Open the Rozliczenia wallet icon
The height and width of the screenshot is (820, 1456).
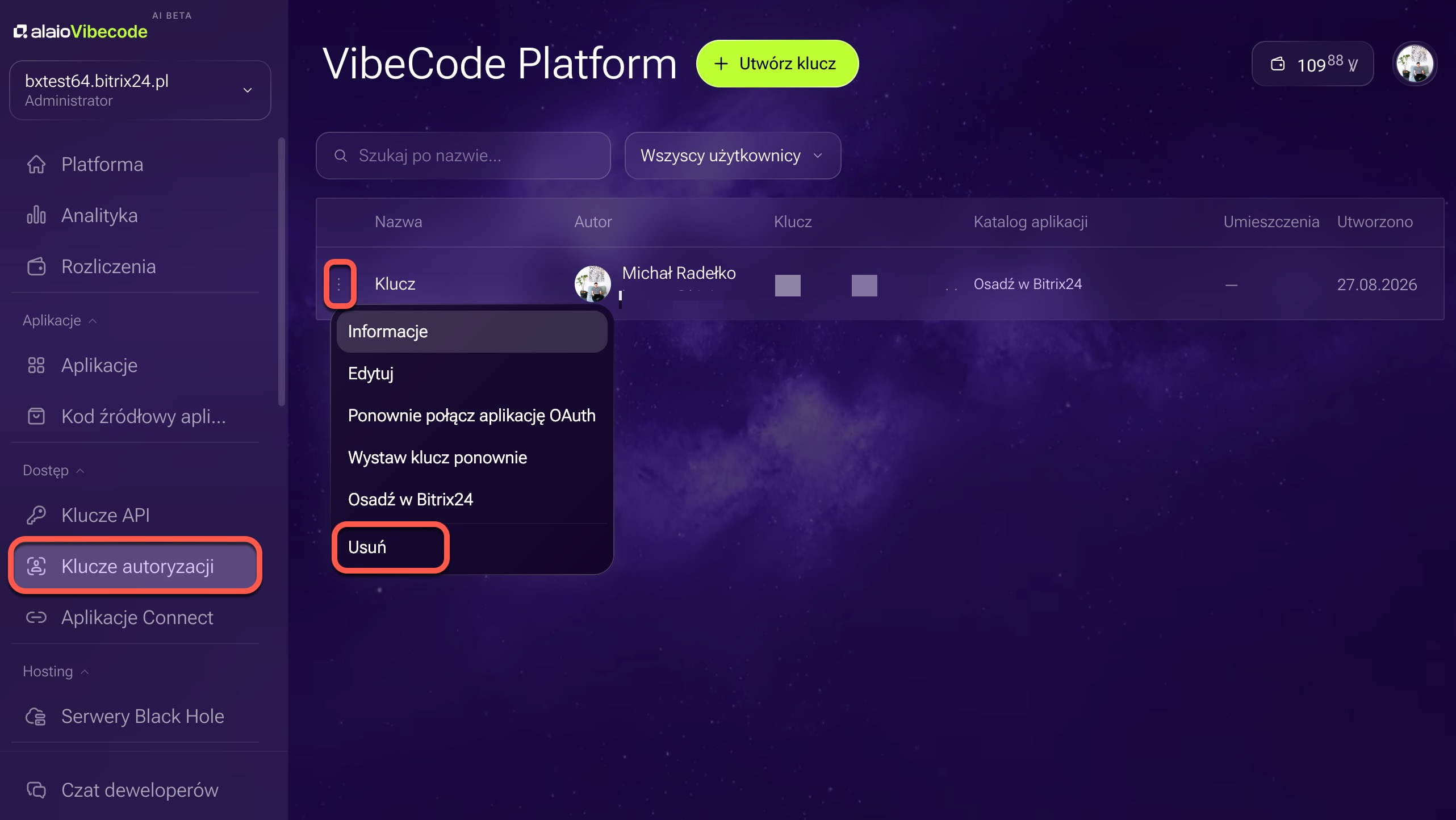36,266
